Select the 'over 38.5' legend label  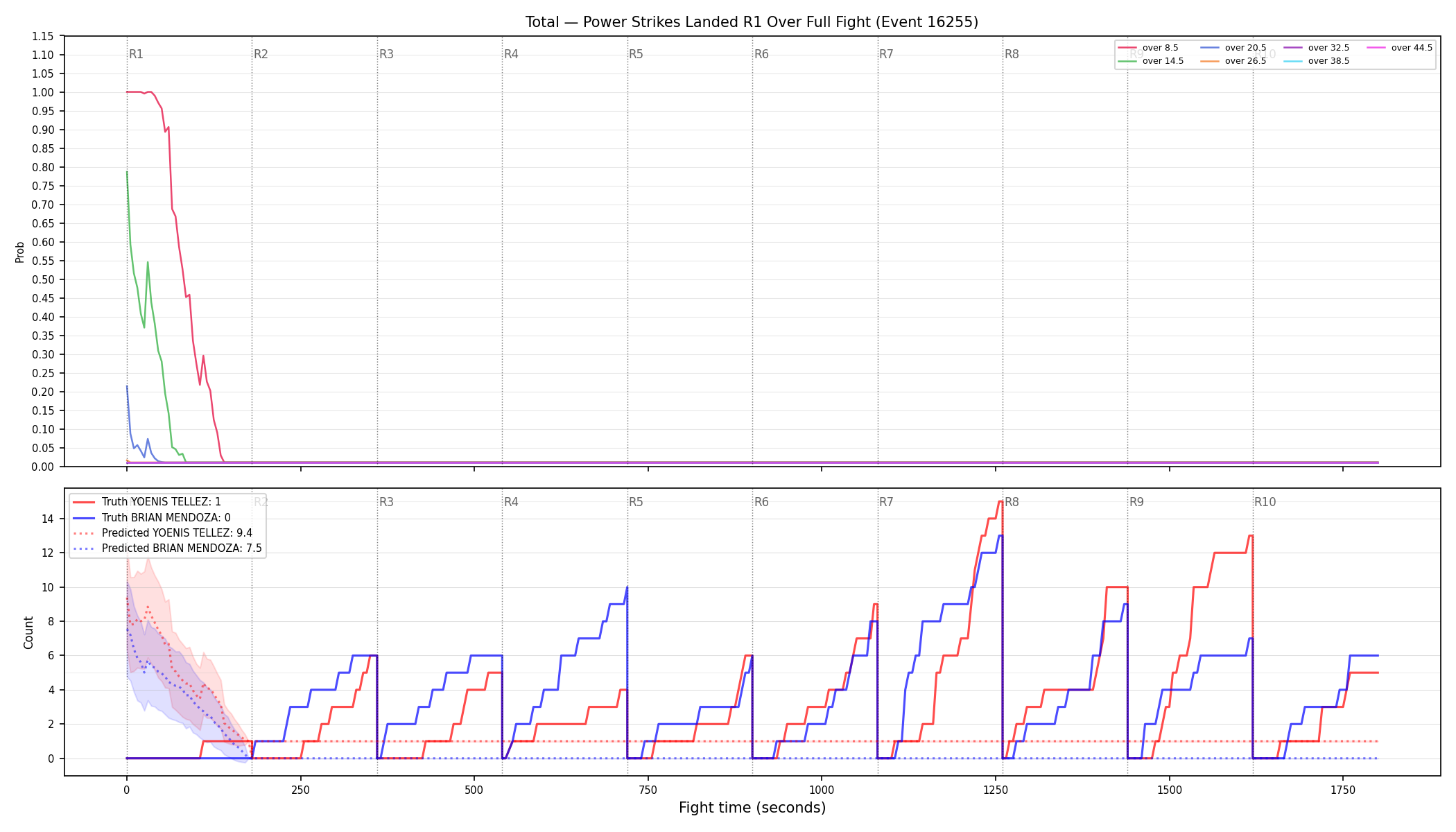click(x=1328, y=61)
